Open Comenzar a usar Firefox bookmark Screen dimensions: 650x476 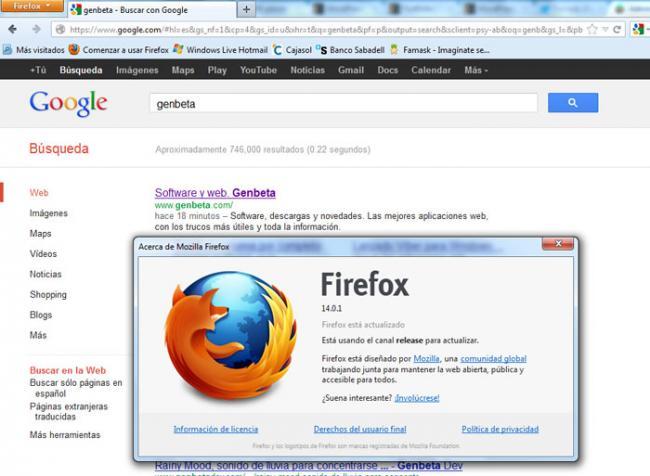pyautogui.click(x=119, y=50)
